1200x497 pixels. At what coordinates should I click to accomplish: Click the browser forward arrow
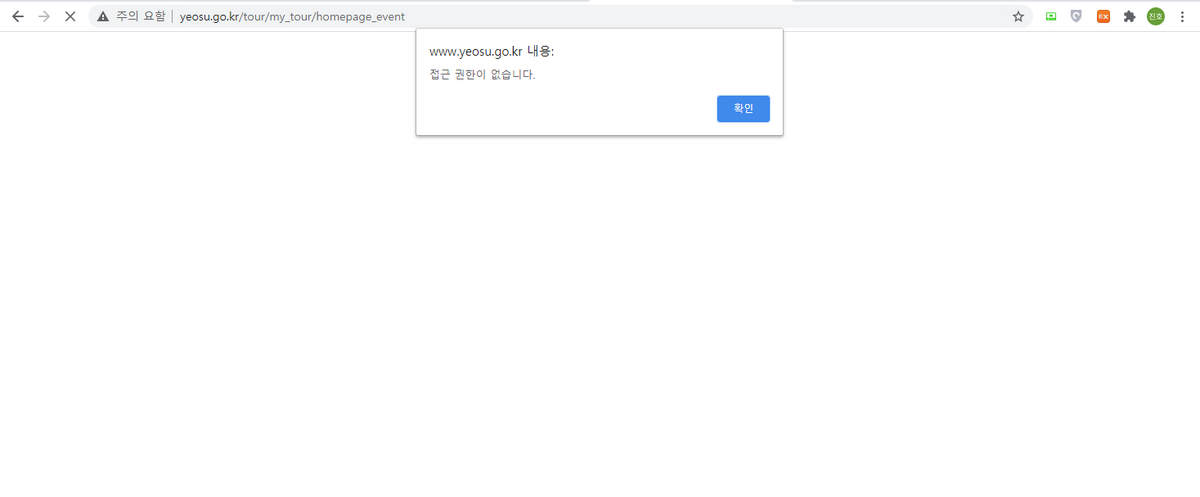[x=43, y=16]
